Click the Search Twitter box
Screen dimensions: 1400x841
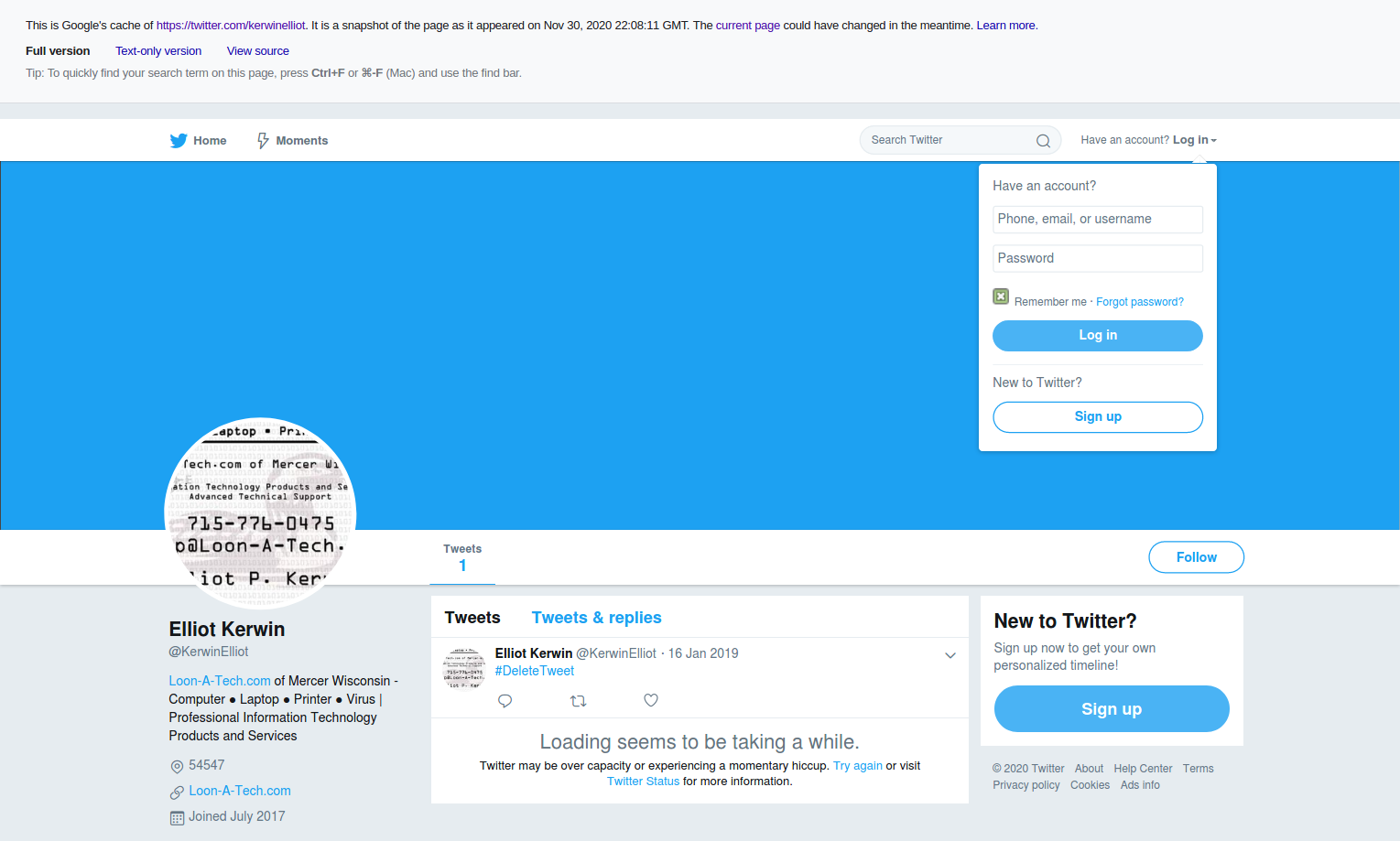pos(960,140)
